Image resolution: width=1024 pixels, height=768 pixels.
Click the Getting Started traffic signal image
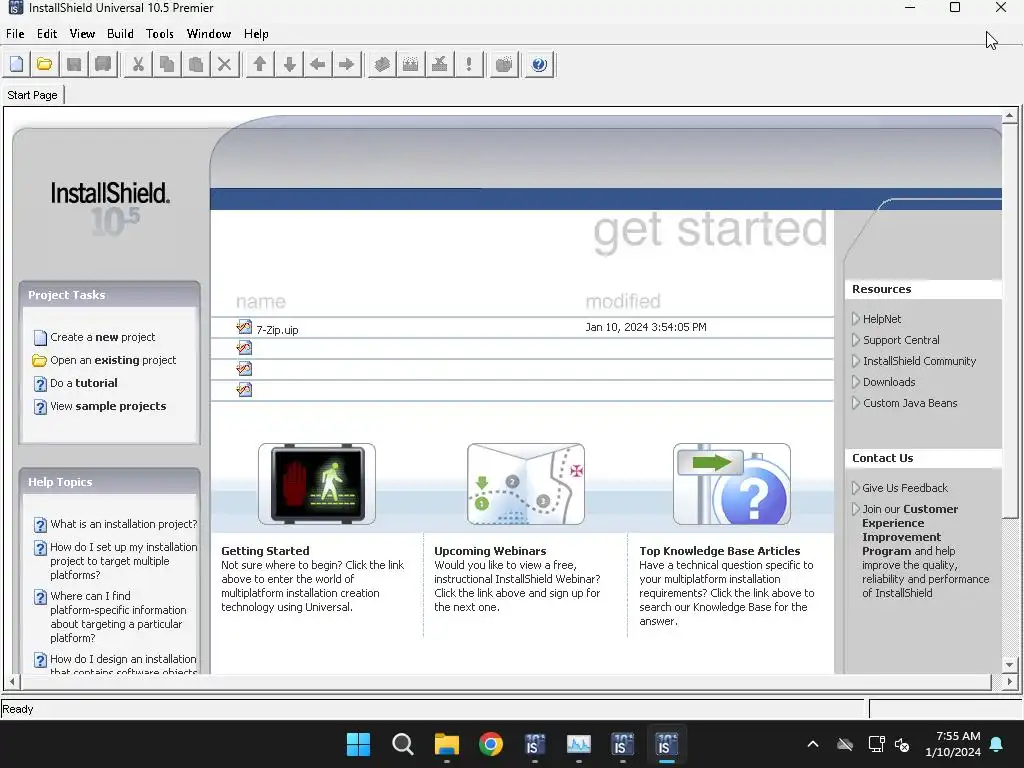pyautogui.click(x=317, y=484)
